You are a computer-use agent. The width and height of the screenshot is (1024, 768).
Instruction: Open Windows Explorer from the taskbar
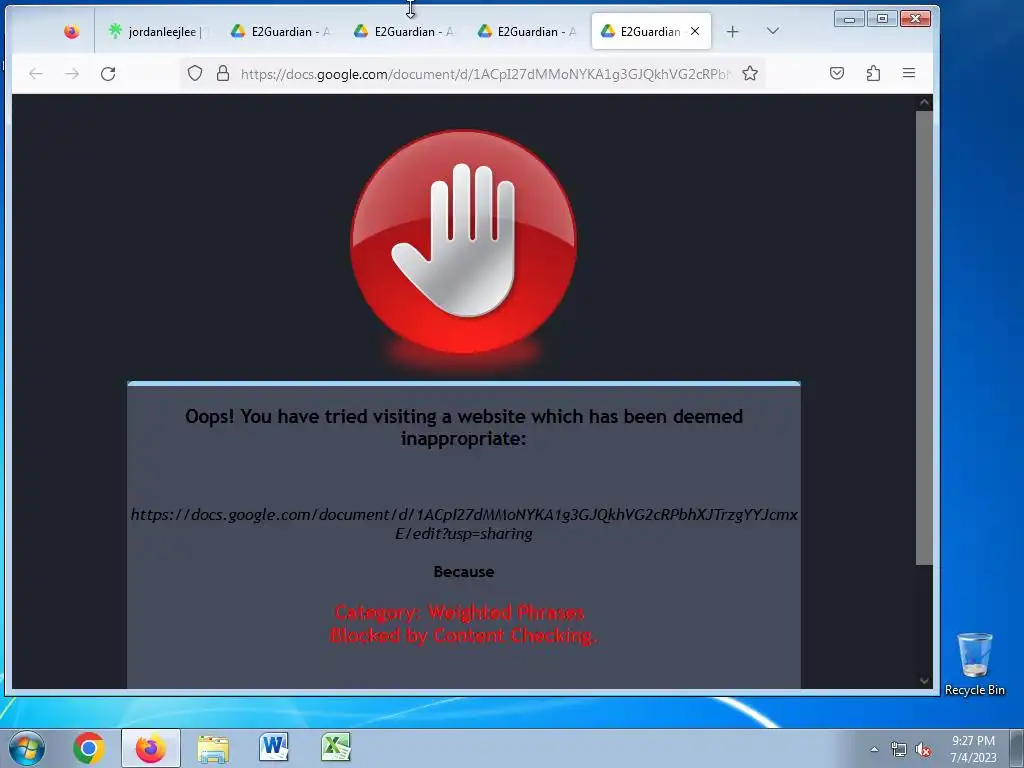click(x=213, y=748)
